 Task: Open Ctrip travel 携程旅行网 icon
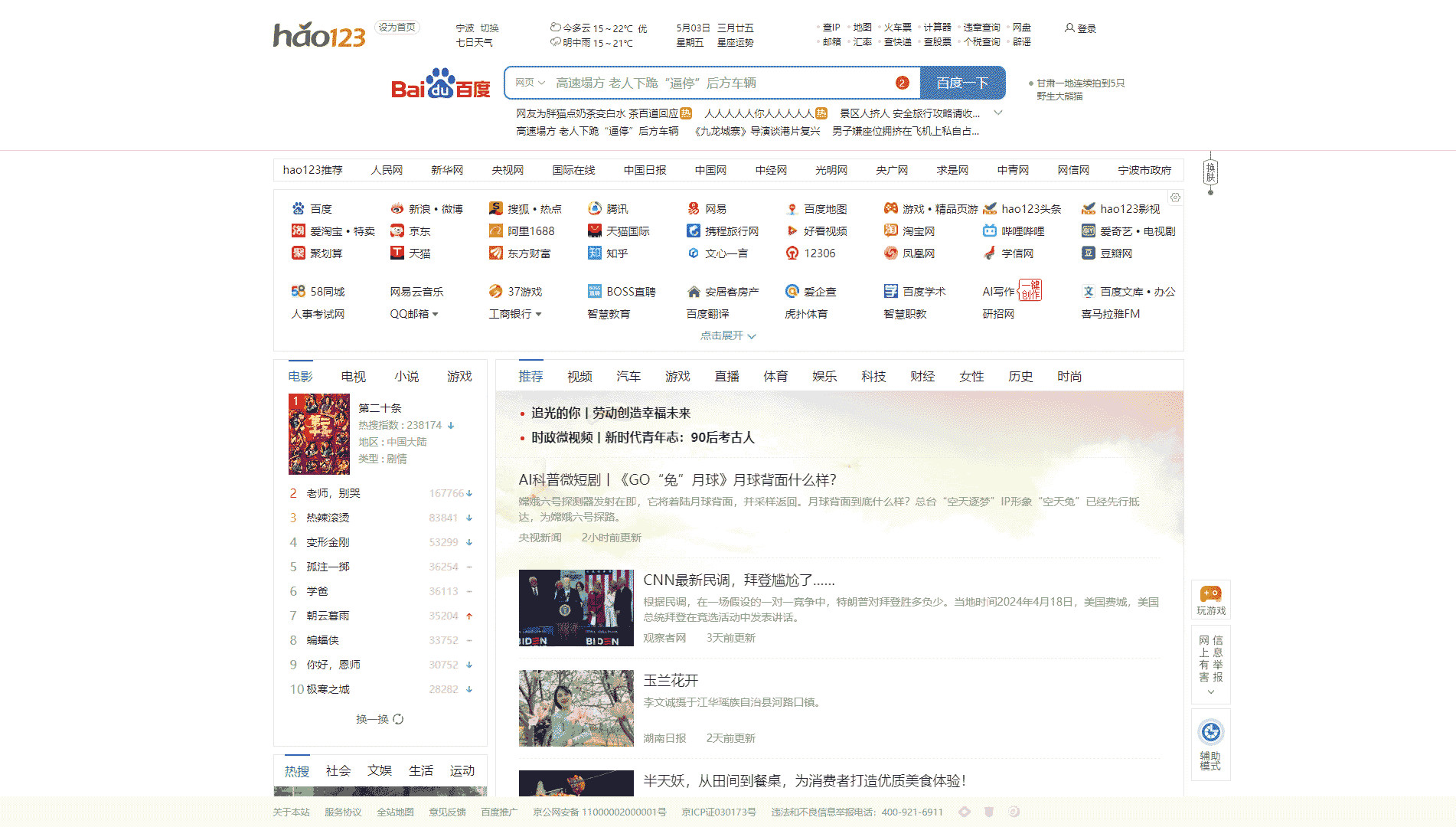[x=693, y=230]
